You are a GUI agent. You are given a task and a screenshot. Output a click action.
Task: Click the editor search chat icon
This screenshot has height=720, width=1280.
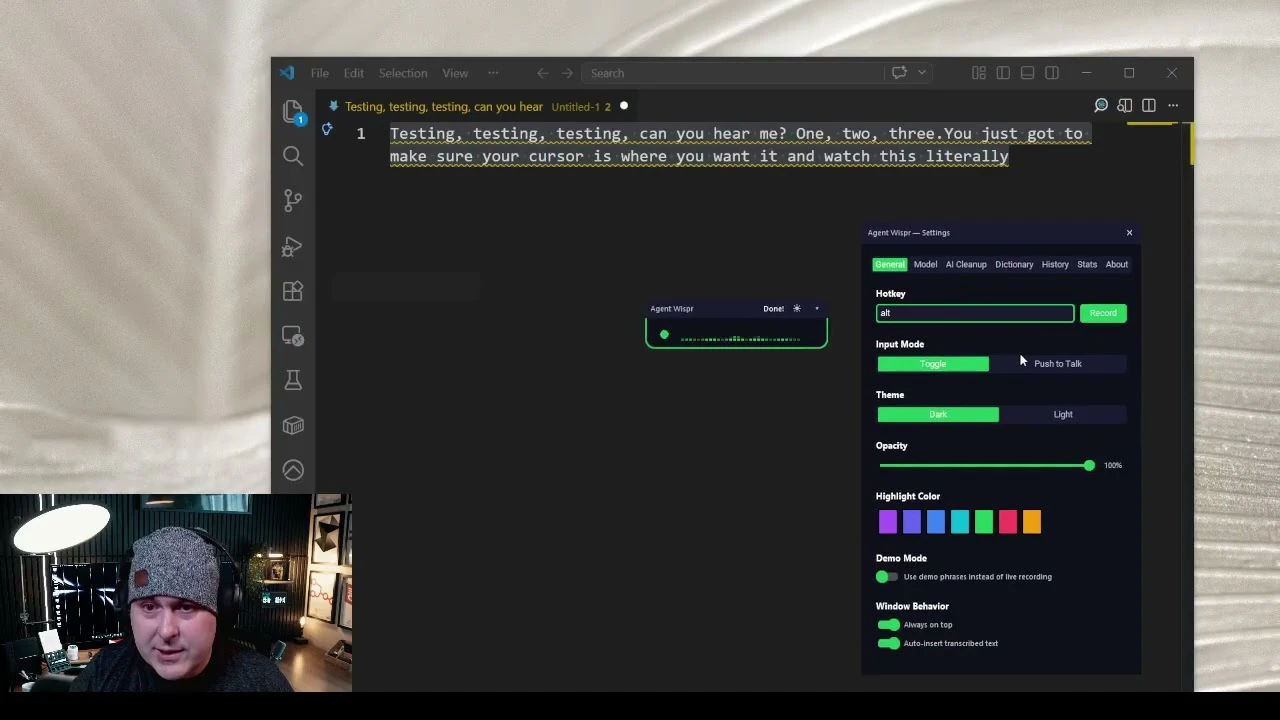click(x=1101, y=105)
